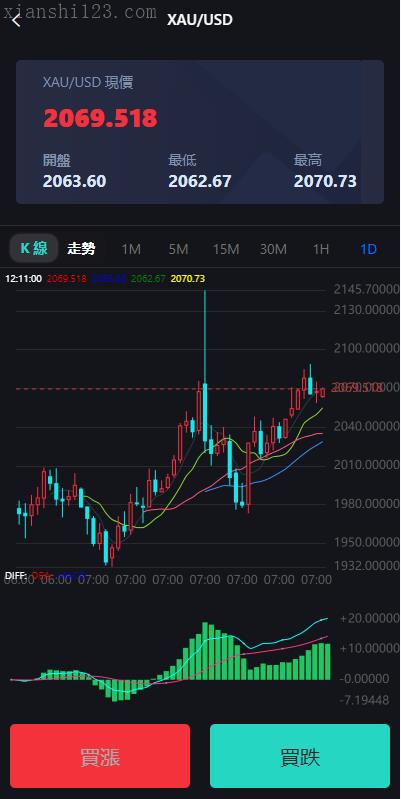Select the 1M timeframe tab
Viewport: 401px width, 799px height.
point(131,249)
